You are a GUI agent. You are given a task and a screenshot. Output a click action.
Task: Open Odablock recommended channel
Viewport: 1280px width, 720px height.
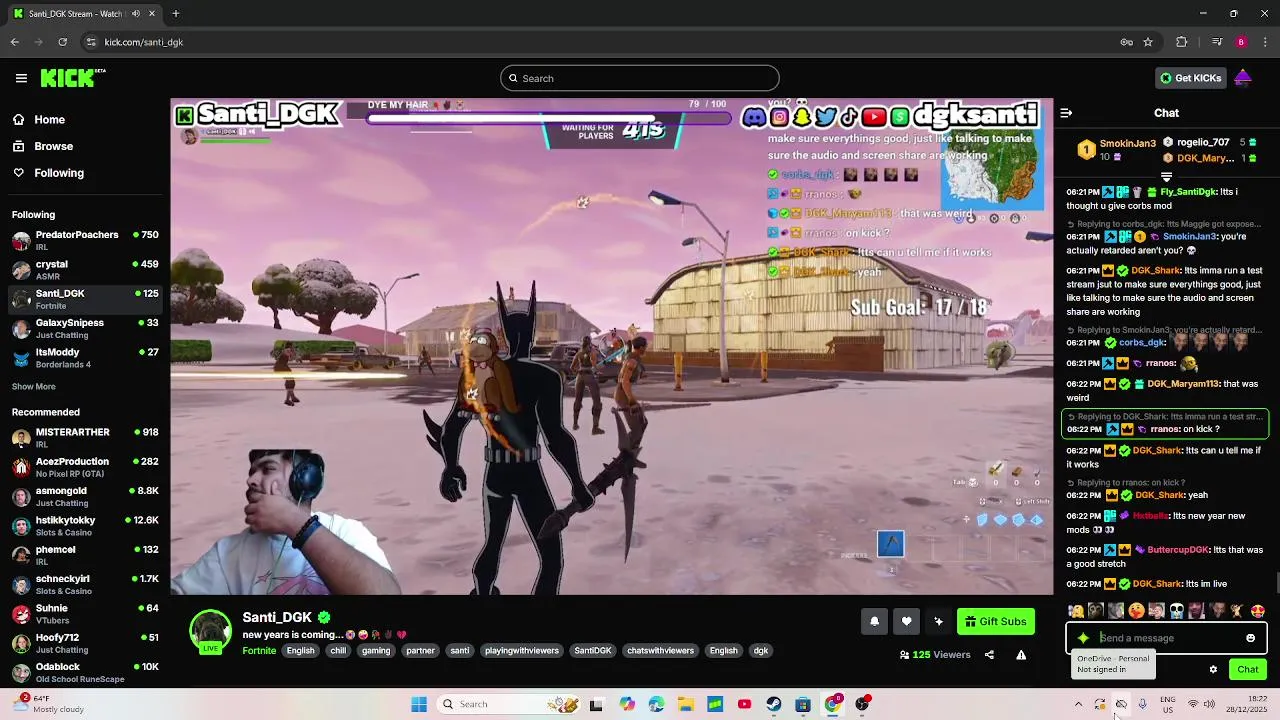click(85, 672)
